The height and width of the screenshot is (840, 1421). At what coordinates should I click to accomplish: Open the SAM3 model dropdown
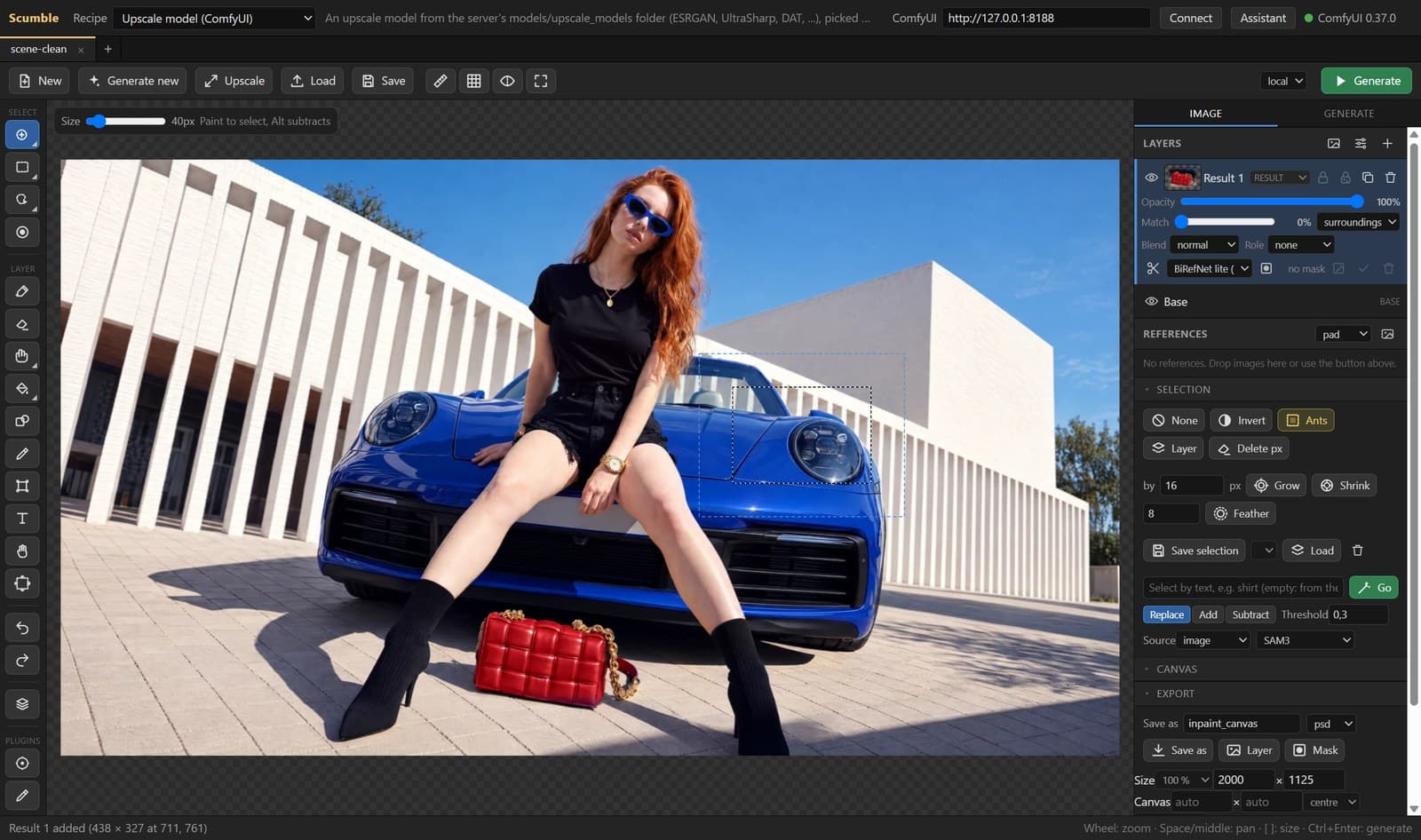[x=1306, y=640]
